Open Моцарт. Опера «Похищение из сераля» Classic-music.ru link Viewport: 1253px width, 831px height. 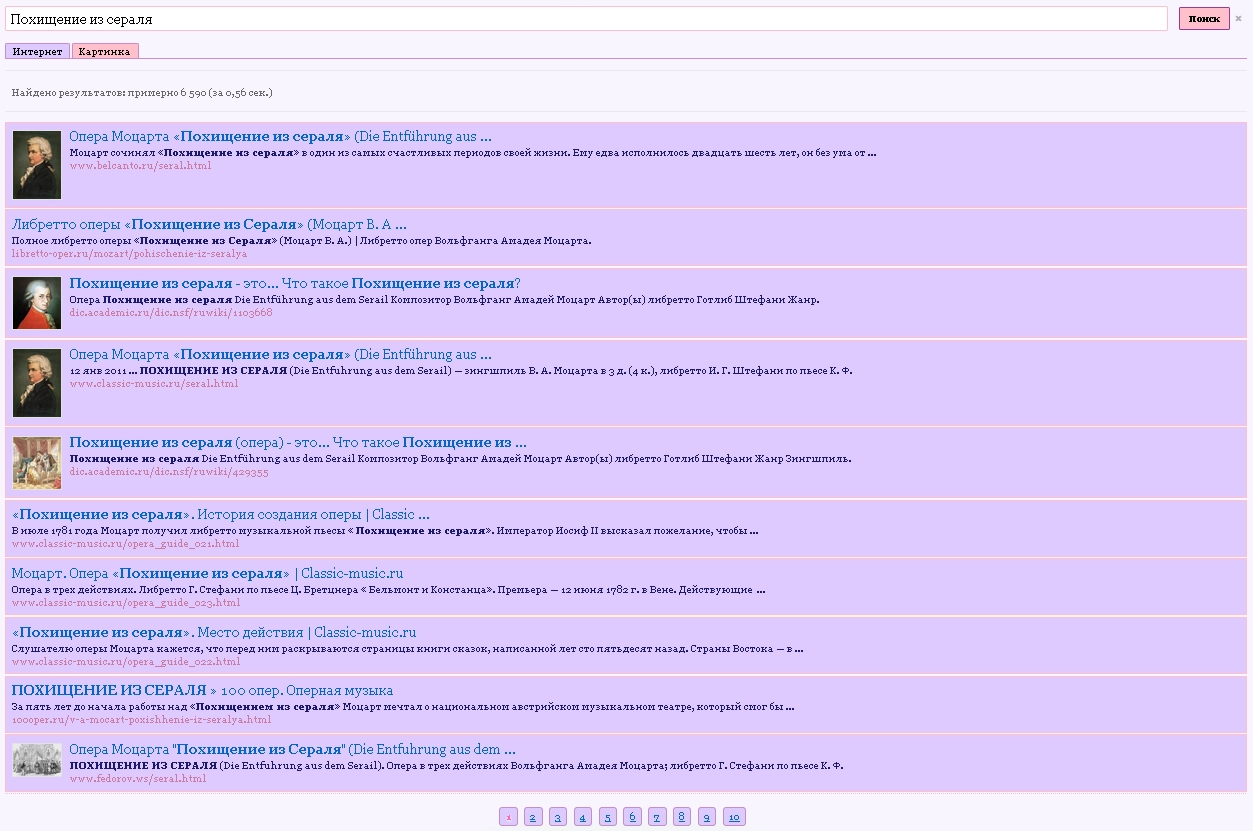[207, 574]
